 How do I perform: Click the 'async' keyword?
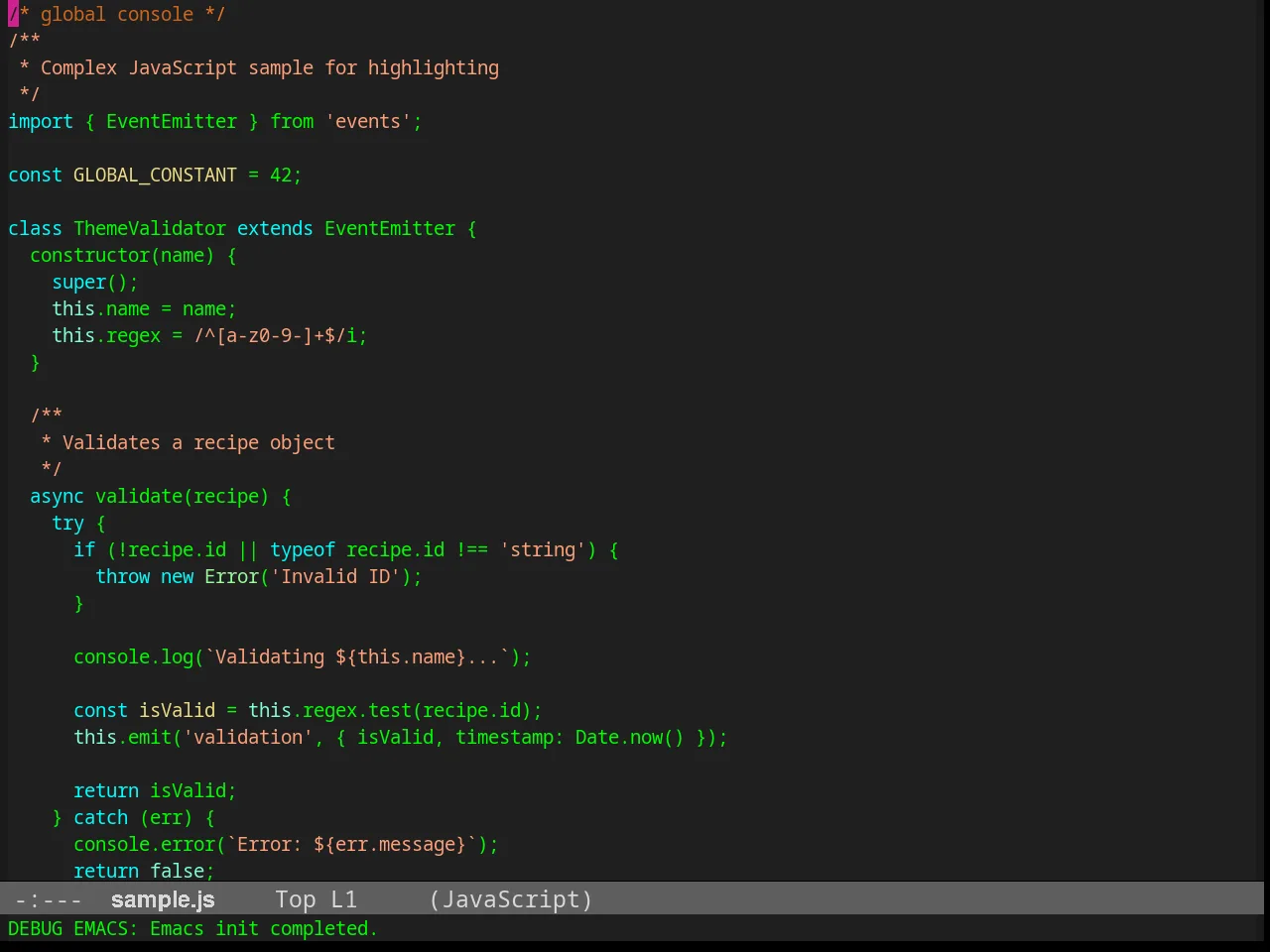(57, 496)
